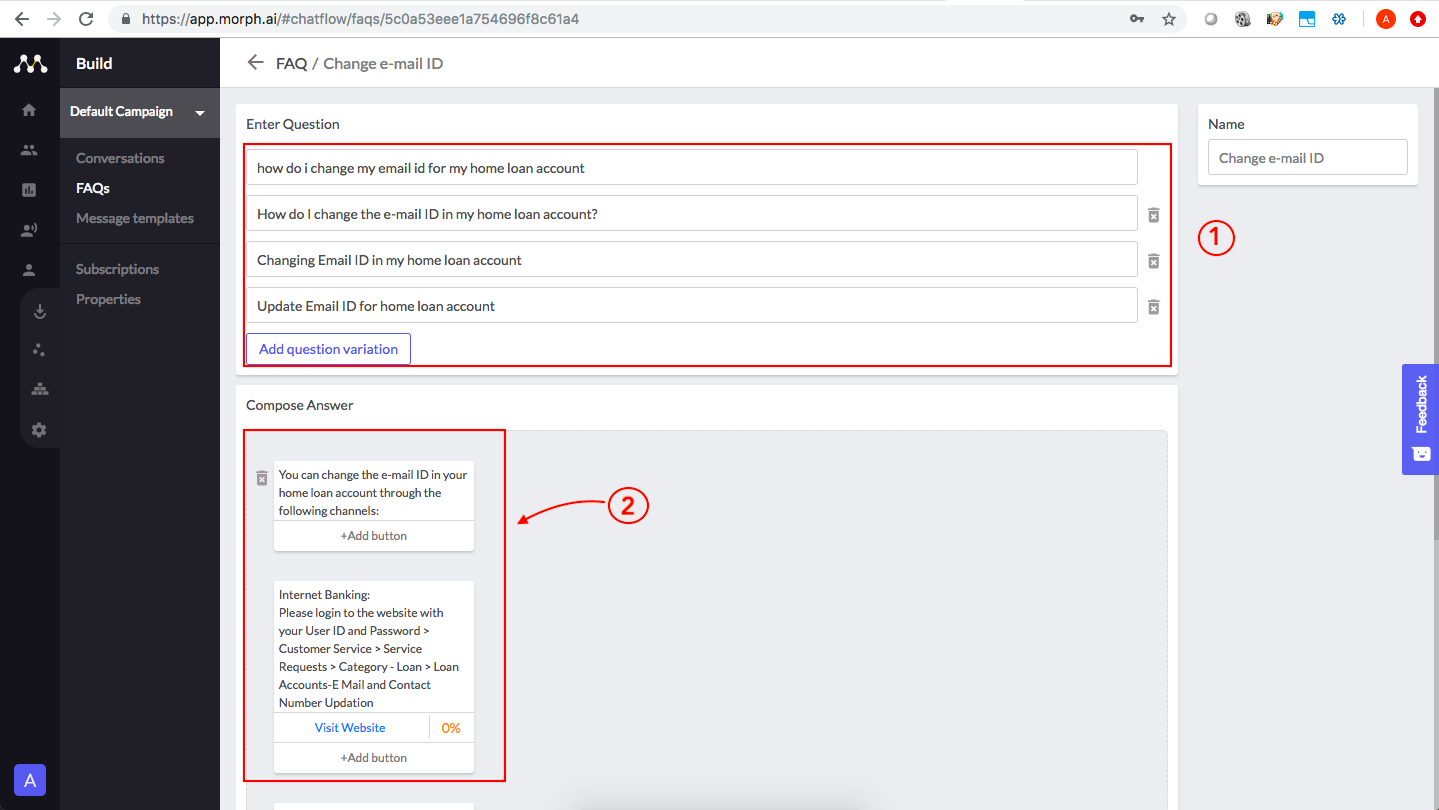
Task: Delete the 'Changing Email ID' question variation
Action: 1153,260
